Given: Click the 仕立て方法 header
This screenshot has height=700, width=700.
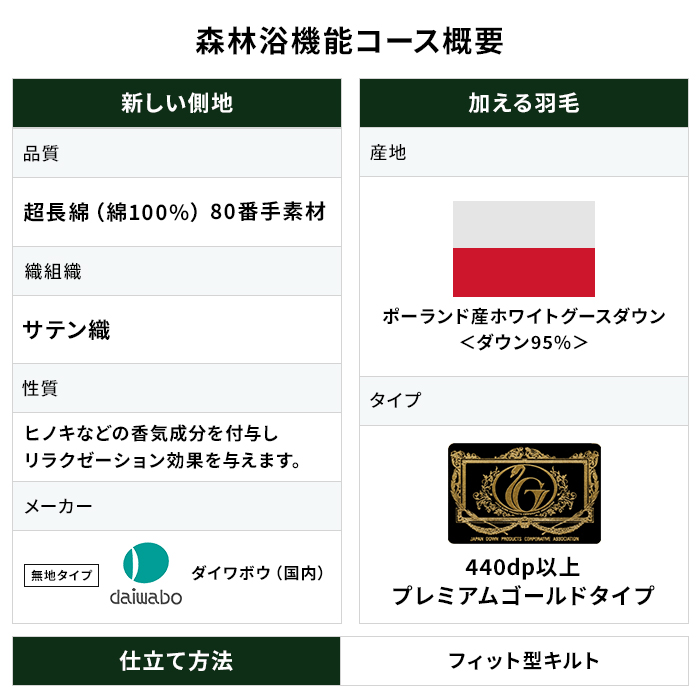Looking at the screenshot, I should pyautogui.click(x=177, y=661).
